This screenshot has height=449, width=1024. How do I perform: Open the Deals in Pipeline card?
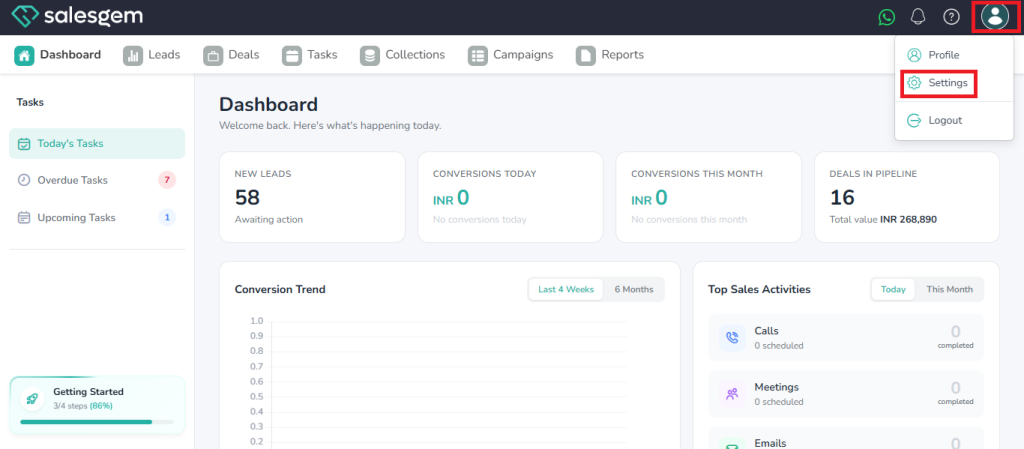[906, 197]
